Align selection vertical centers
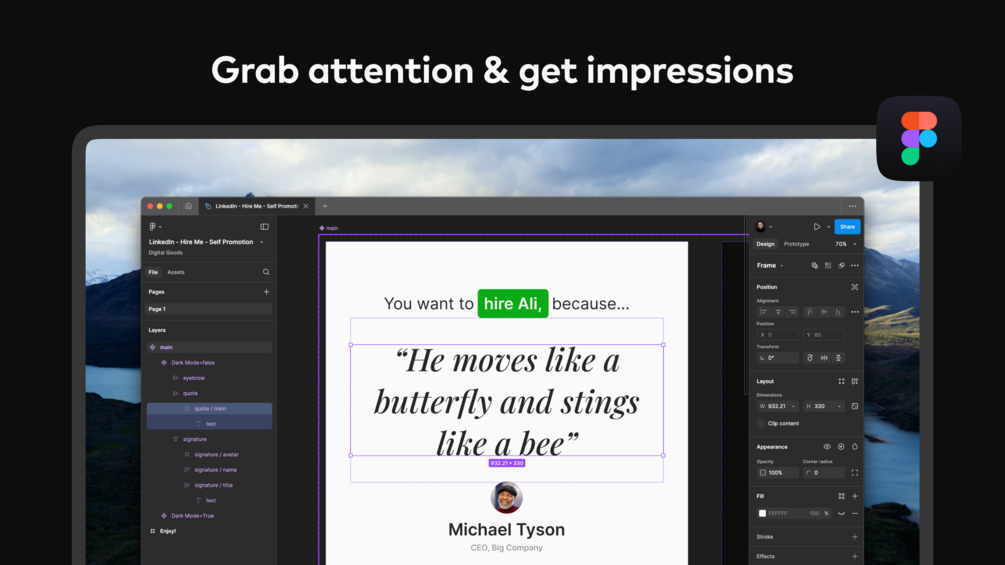The height and width of the screenshot is (565, 1005). 824,312
